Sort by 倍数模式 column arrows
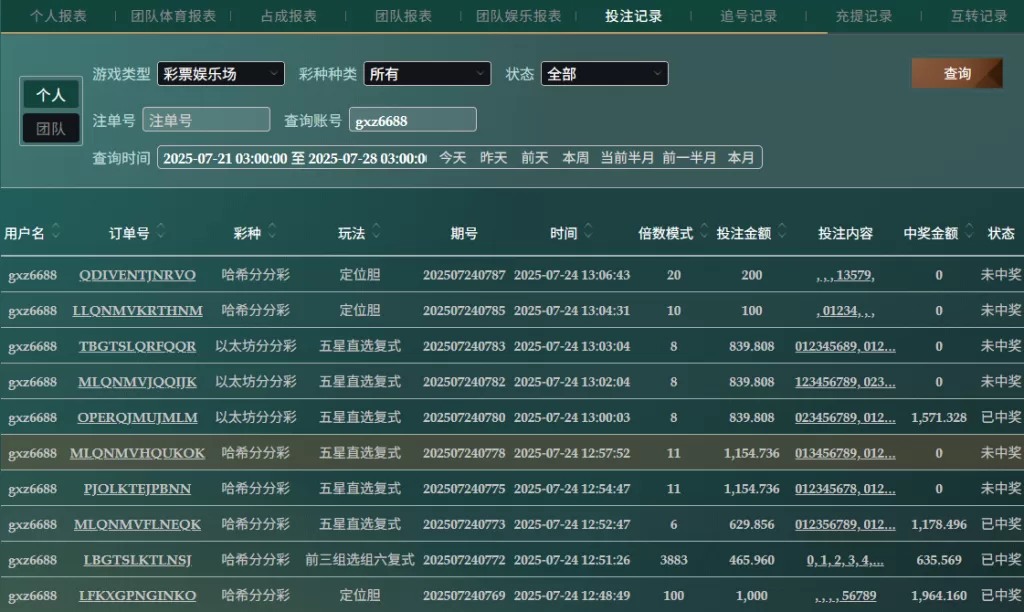 [x=704, y=231]
